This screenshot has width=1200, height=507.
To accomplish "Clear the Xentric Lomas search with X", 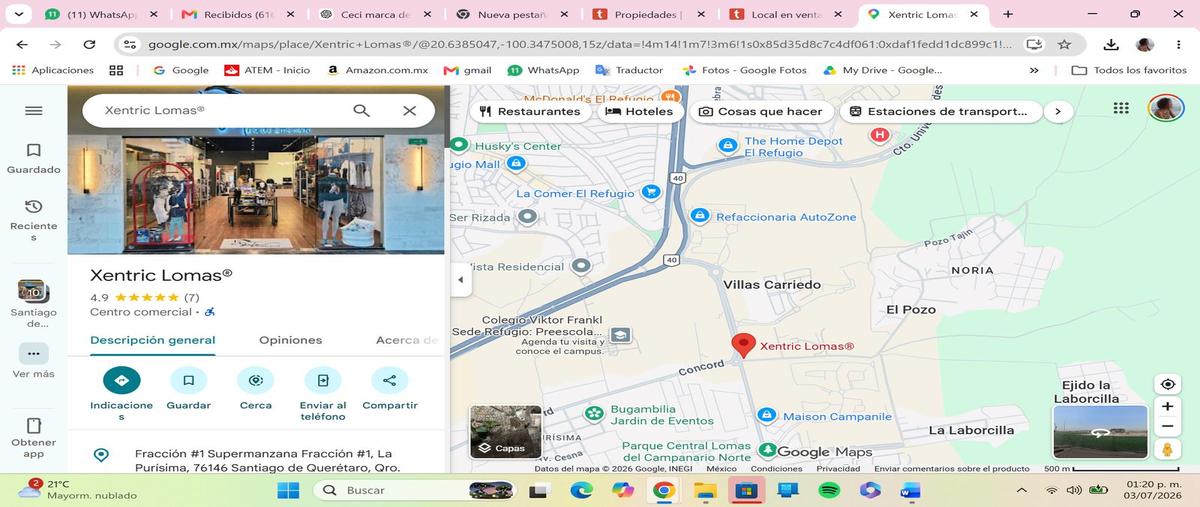I will [x=409, y=110].
